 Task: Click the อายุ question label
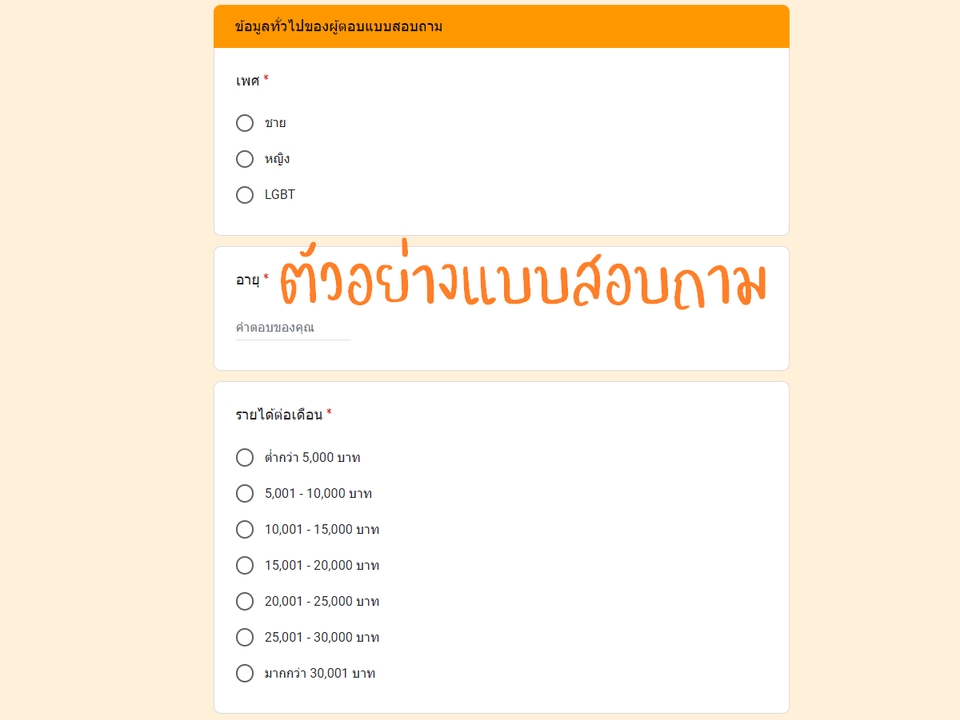[x=248, y=280]
